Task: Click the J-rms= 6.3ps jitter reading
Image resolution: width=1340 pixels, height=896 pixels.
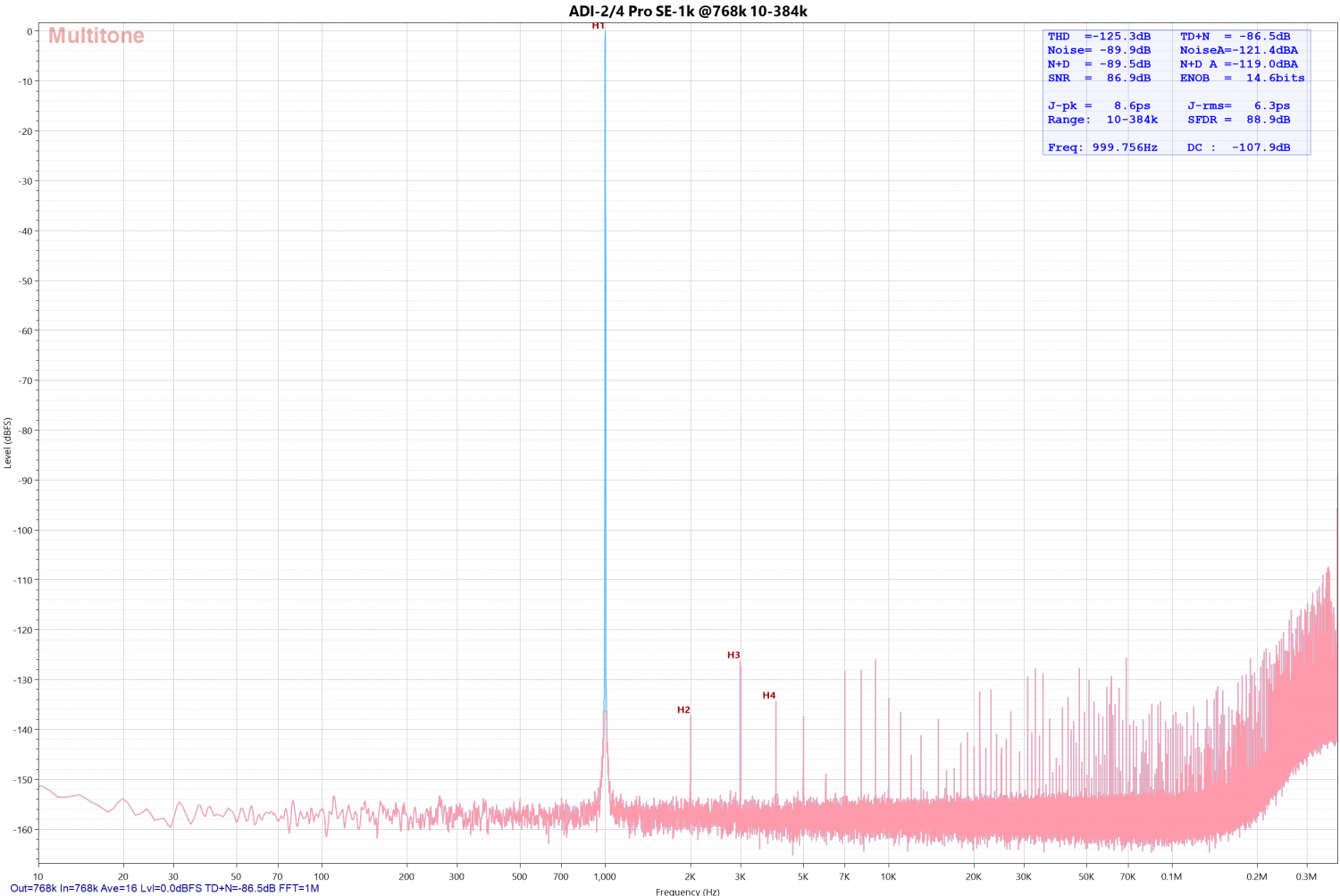Action: tap(1239, 105)
